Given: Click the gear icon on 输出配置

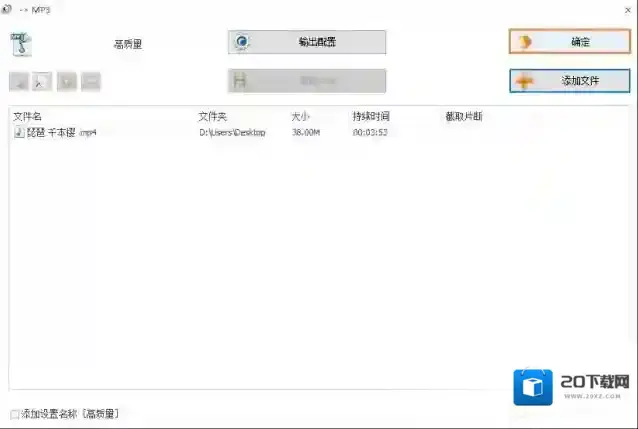Looking at the screenshot, I should [241, 42].
